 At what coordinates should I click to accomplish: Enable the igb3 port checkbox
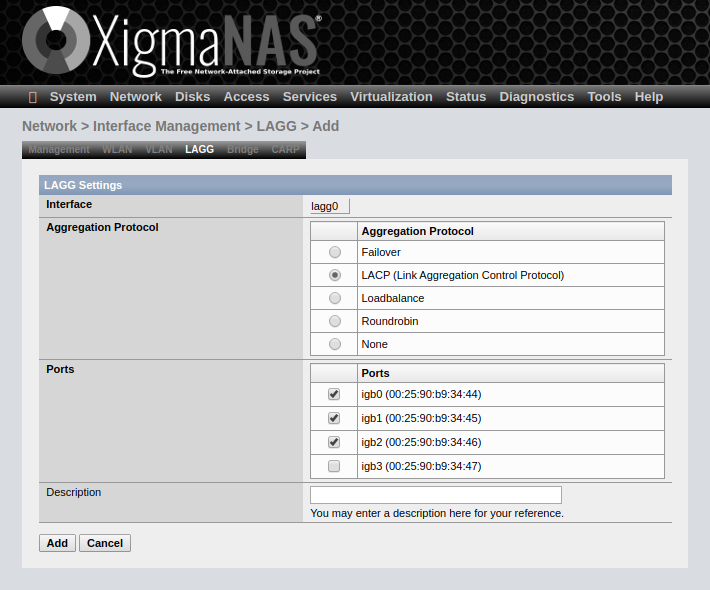[x=334, y=466]
